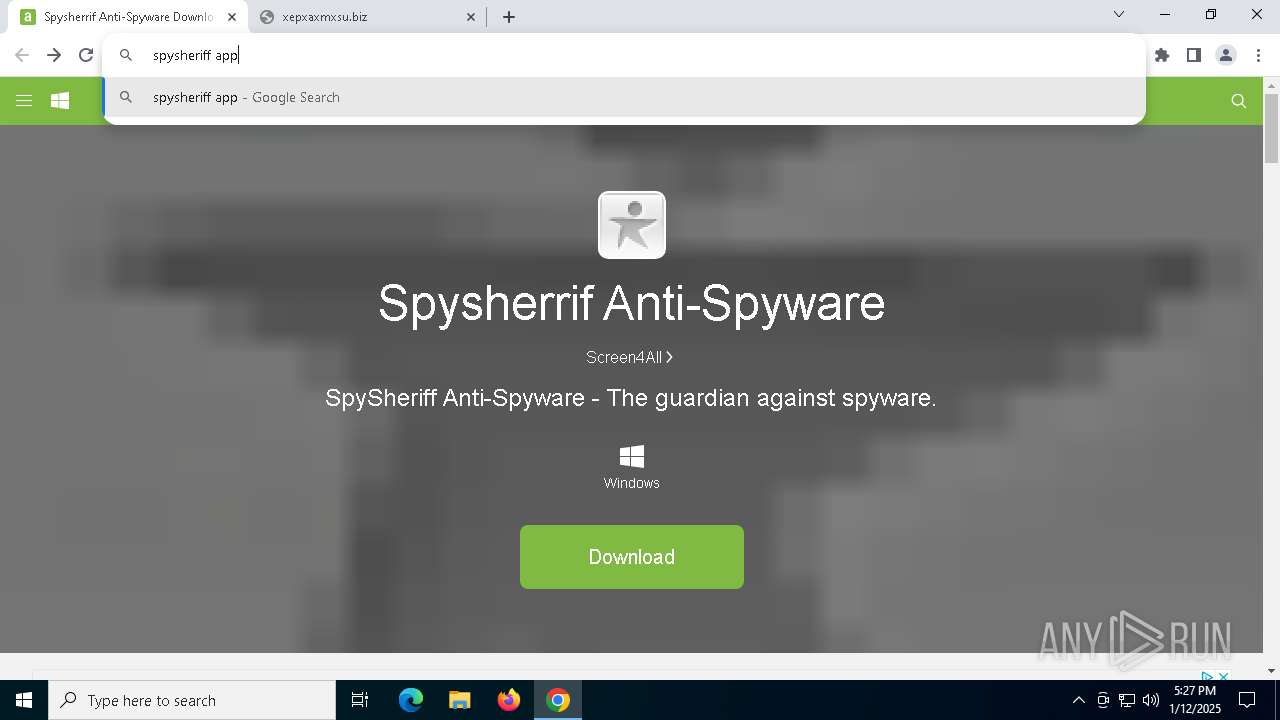Click the Windows platform icon
Screen dimensions: 1280x720
[x=632, y=456]
